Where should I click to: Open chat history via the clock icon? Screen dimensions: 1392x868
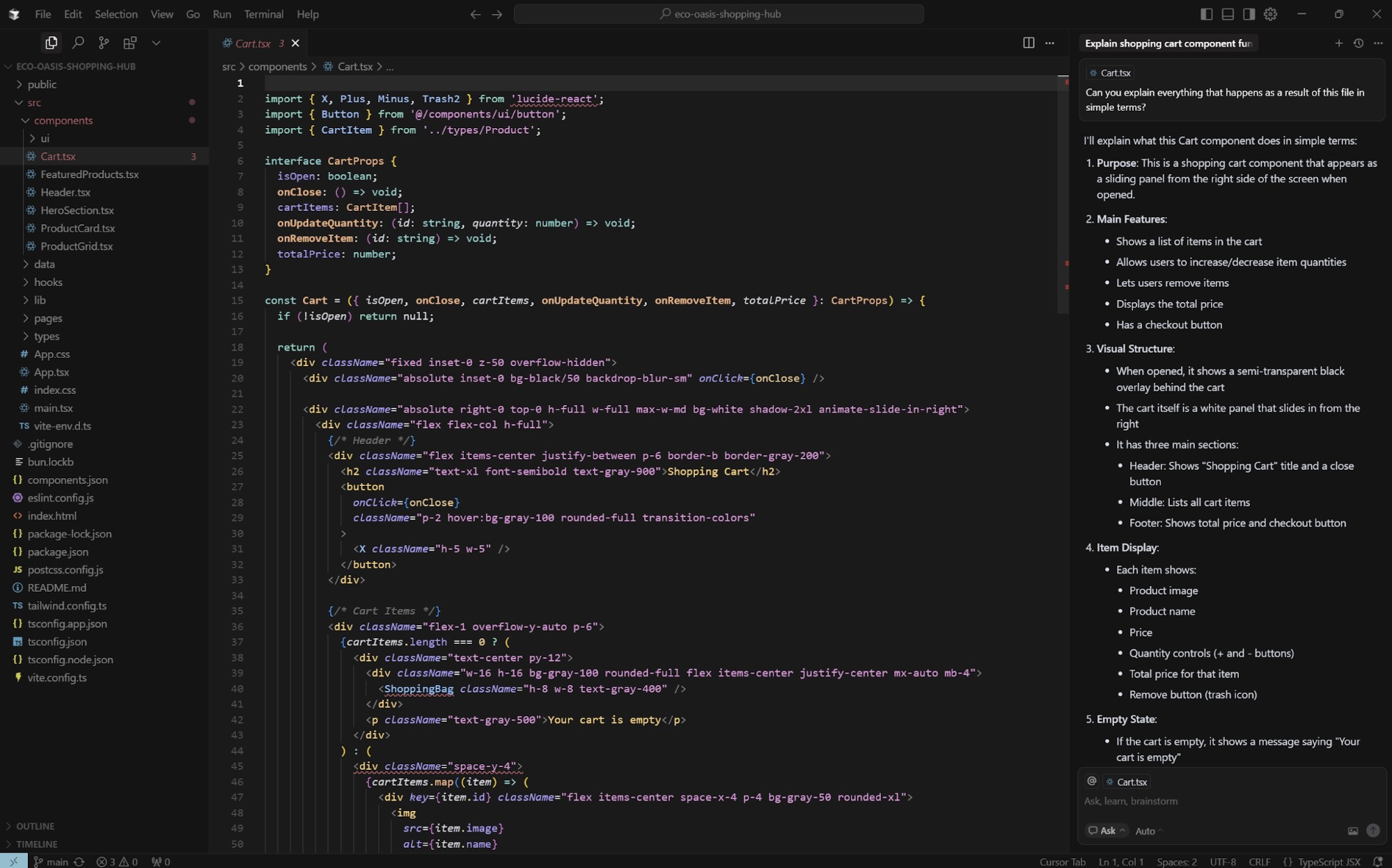pyautogui.click(x=1359, y=42)
